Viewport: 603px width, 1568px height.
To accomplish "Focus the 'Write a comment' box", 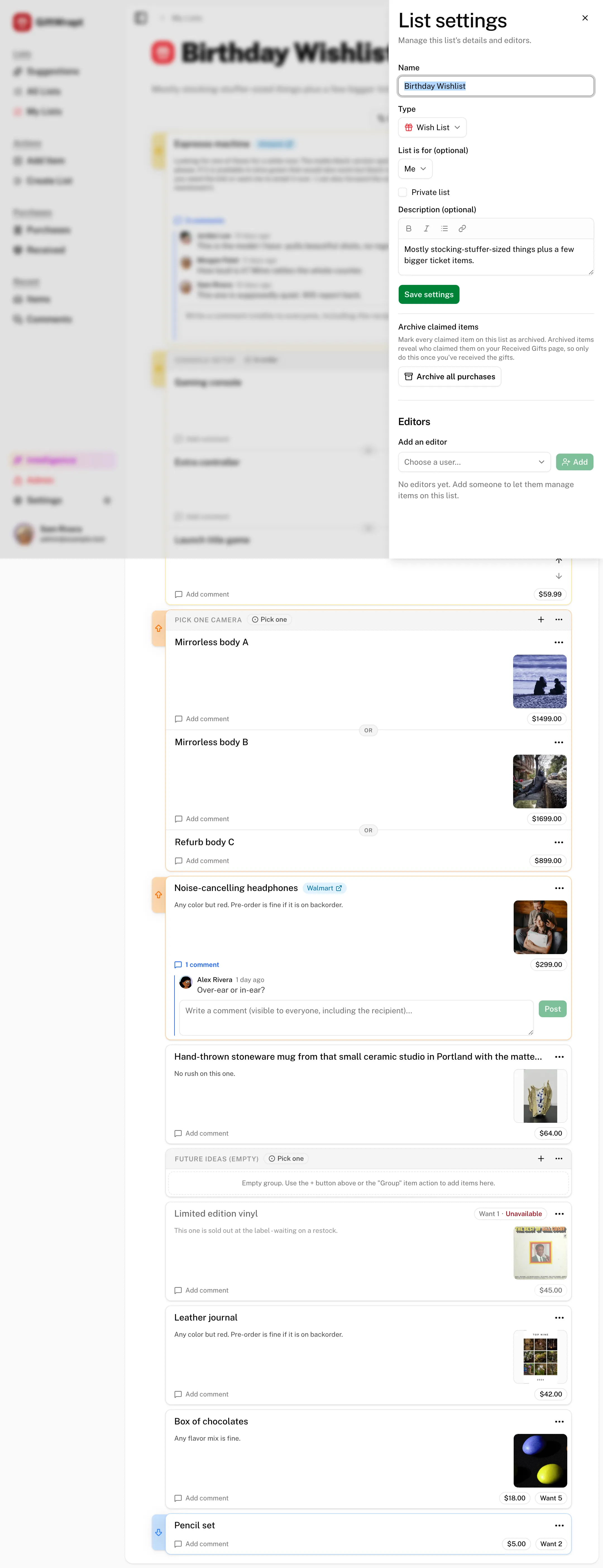I will [356, 1017].
